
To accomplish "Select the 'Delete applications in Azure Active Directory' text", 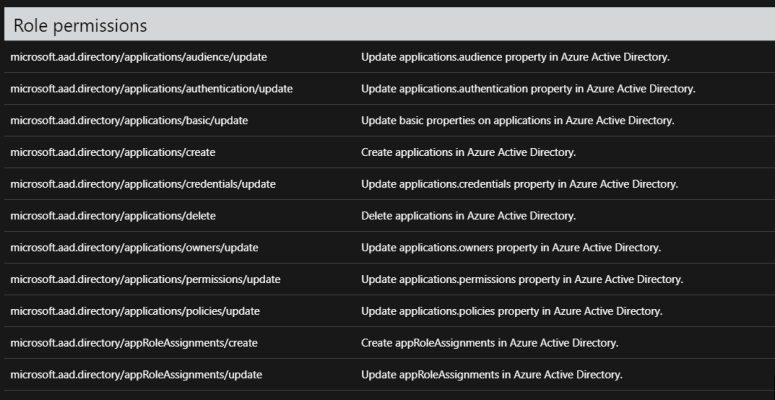I will [468, 216].
